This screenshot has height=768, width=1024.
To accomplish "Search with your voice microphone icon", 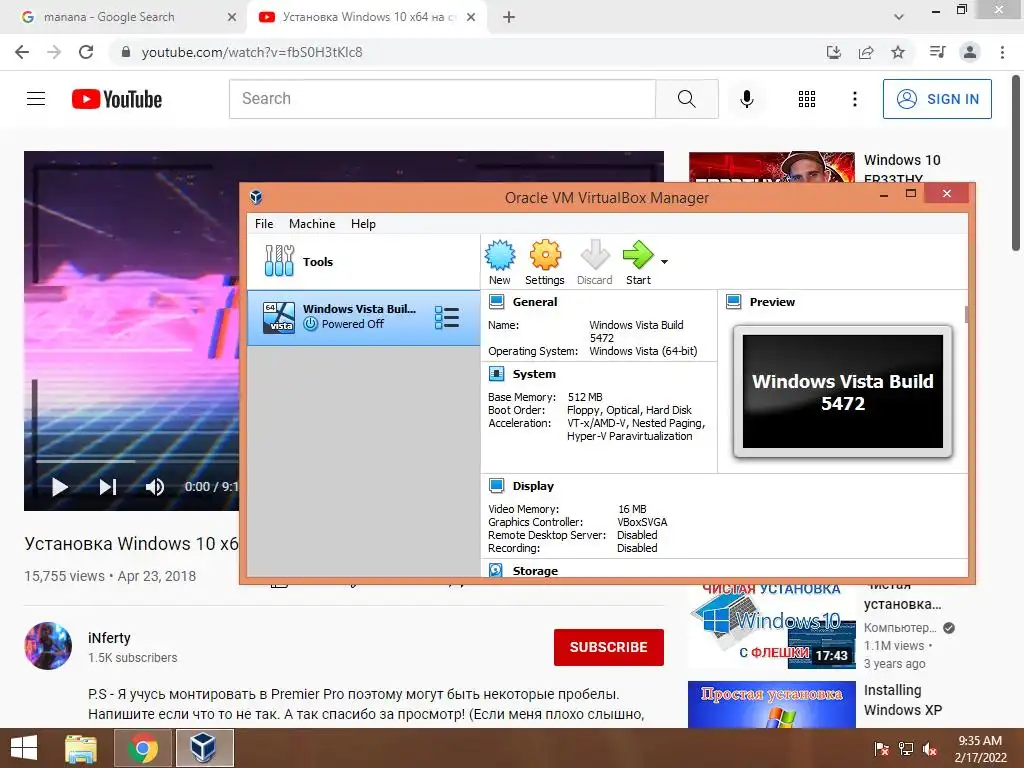I will coord(746,99).
